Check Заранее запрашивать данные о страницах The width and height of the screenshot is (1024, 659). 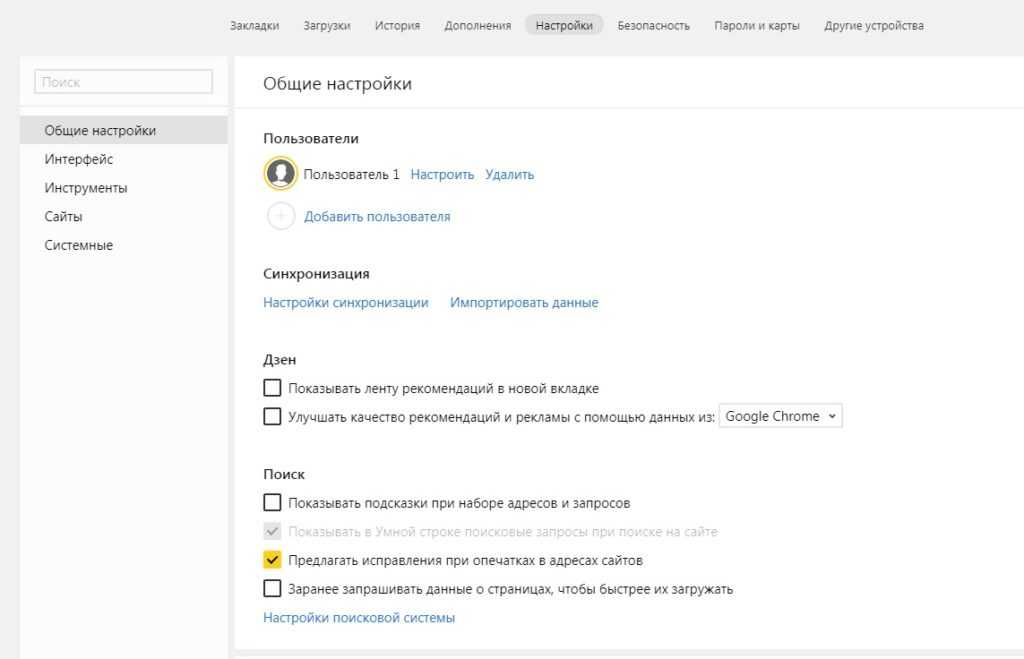(x=272, y=589)
